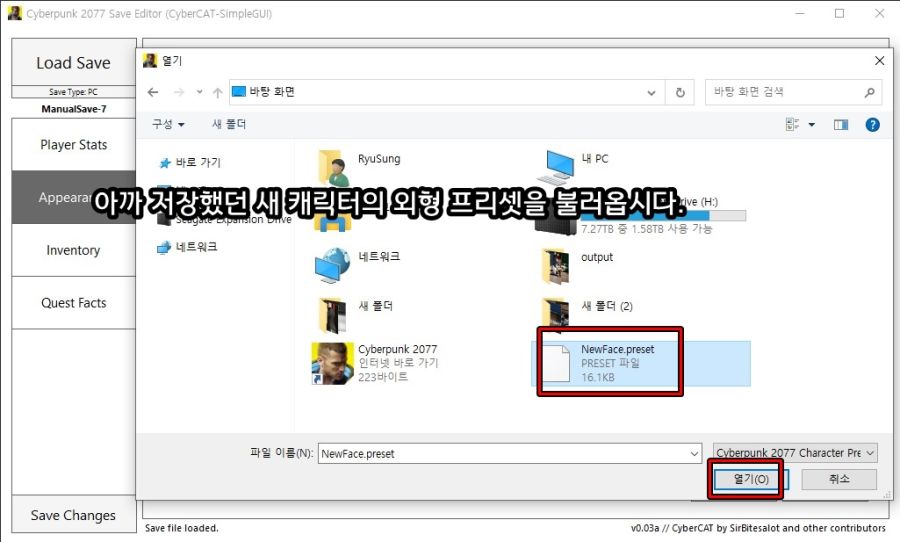Select the Cyberpunk 2077 internet shortcut
Viewport: 900px width, 542px height.
[375, 363]
